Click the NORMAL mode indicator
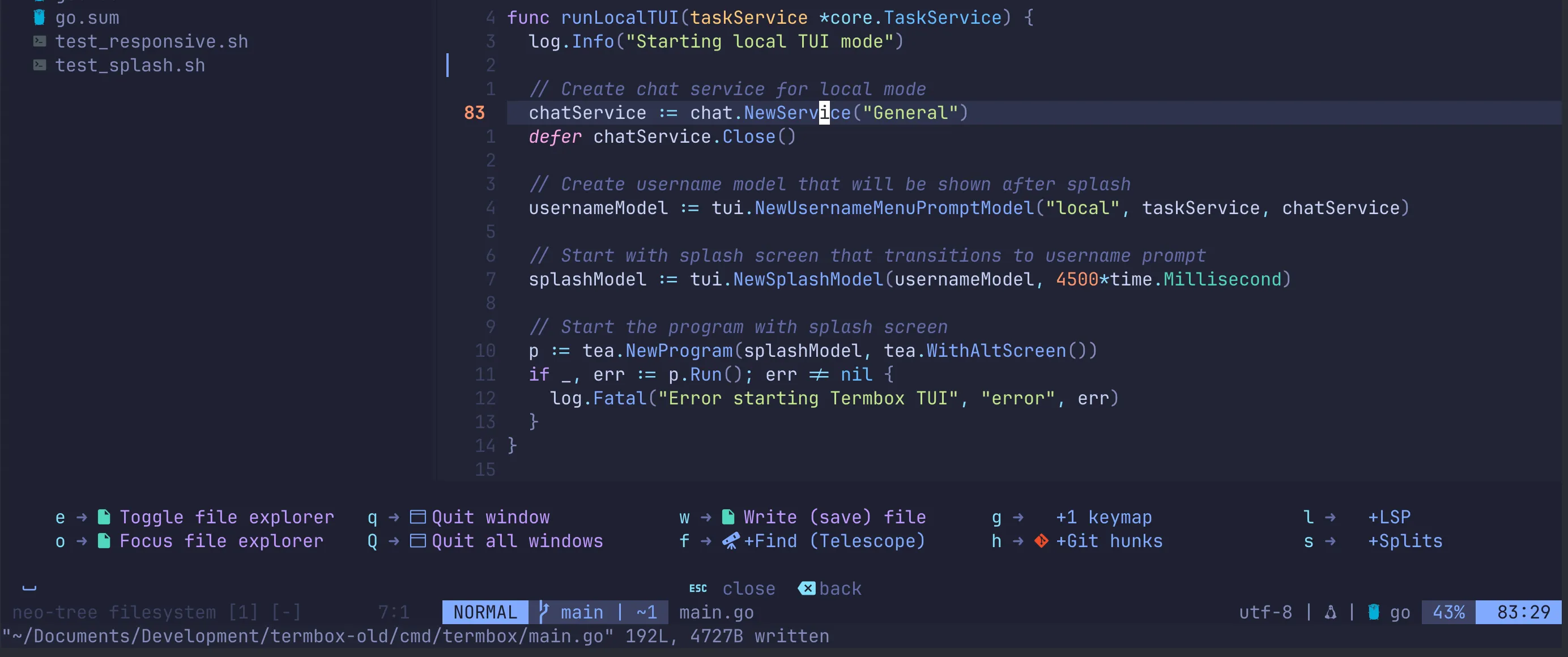1568x657 pixels. [485, 612]
